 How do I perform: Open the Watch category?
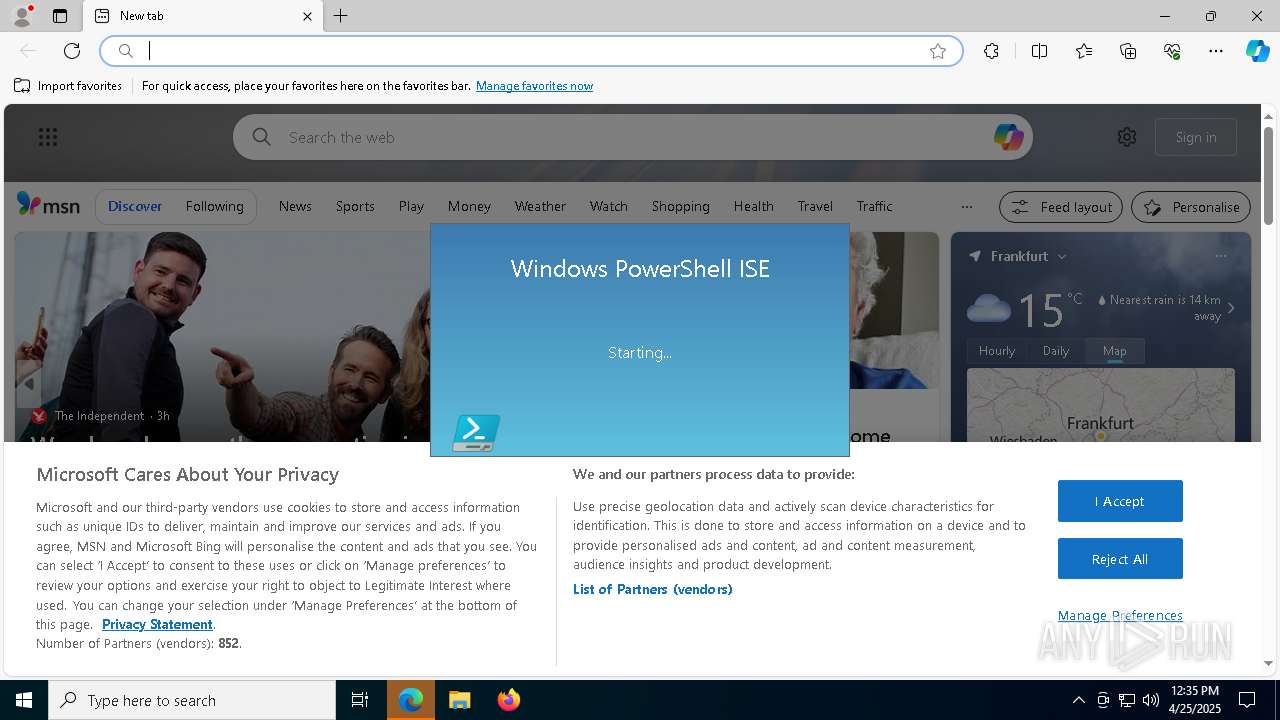point(608,206)
